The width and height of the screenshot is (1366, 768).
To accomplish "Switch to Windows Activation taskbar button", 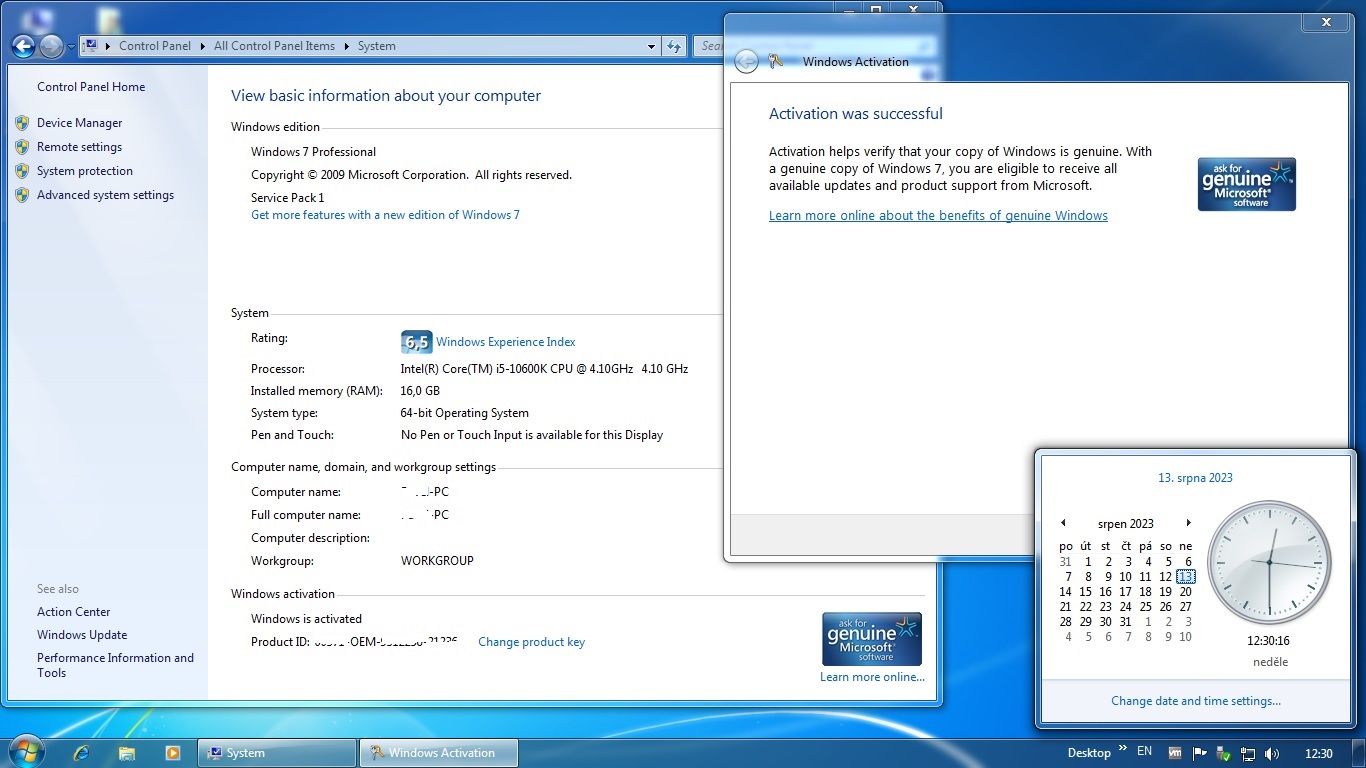I will tap(440, 753).
